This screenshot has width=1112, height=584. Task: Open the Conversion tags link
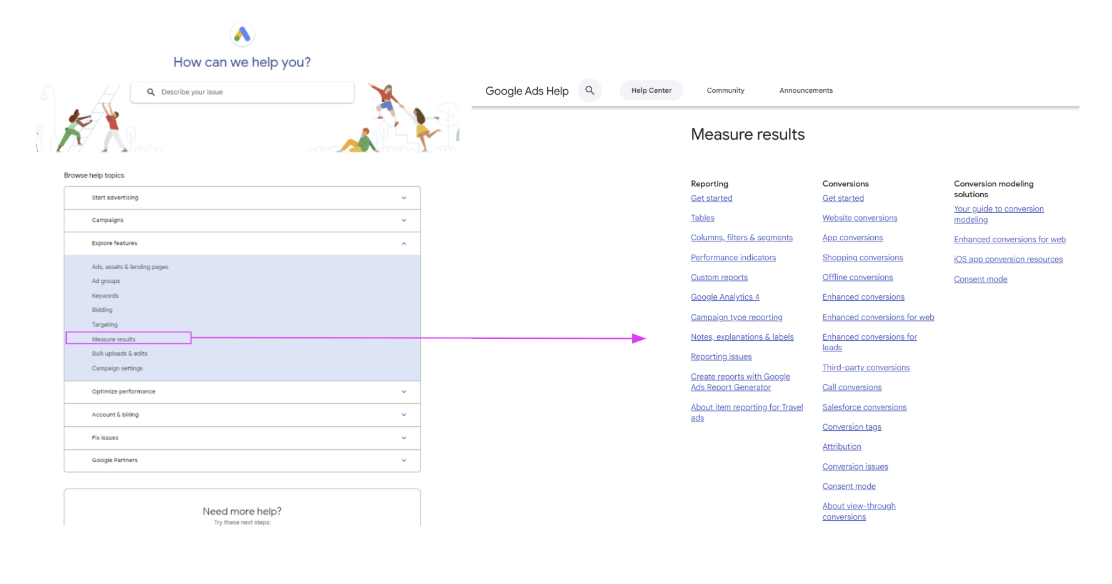click(x=852, y=427)
